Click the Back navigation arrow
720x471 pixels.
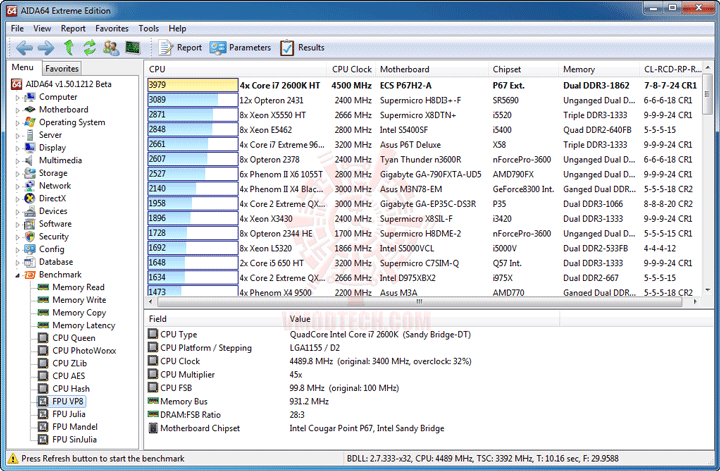click(24, 47)
